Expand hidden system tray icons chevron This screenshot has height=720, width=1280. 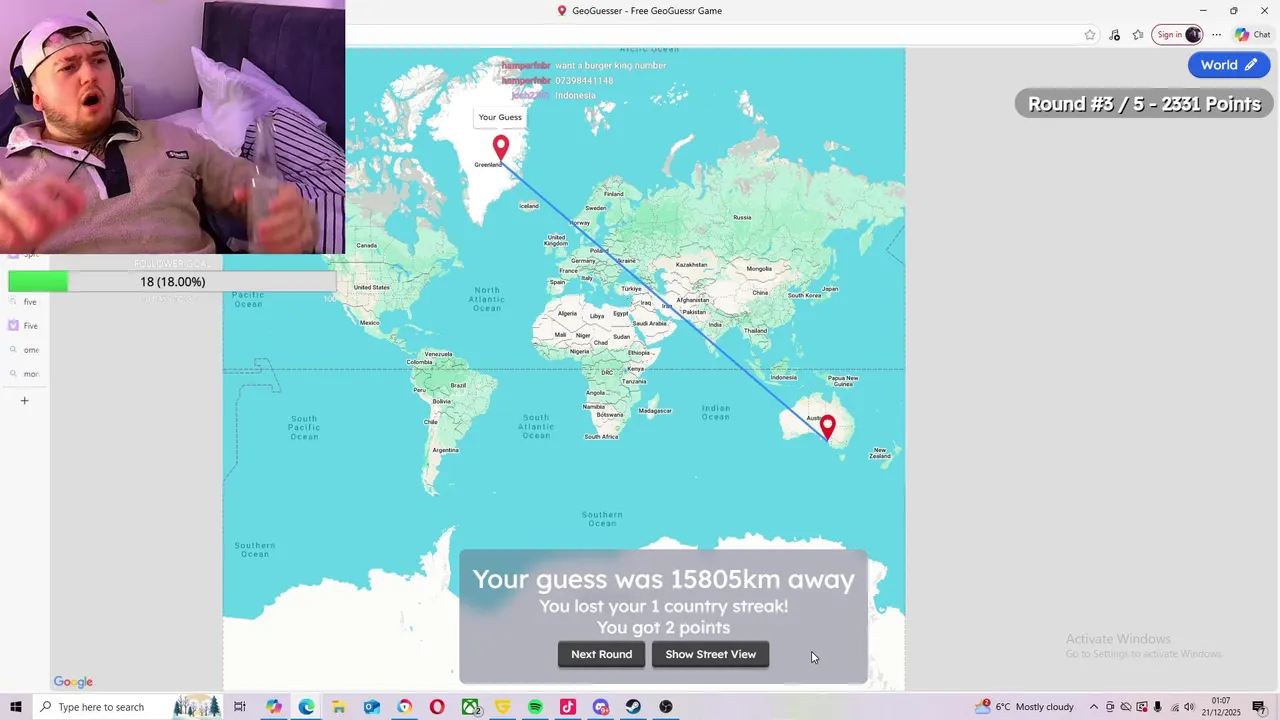[1094, 707]
